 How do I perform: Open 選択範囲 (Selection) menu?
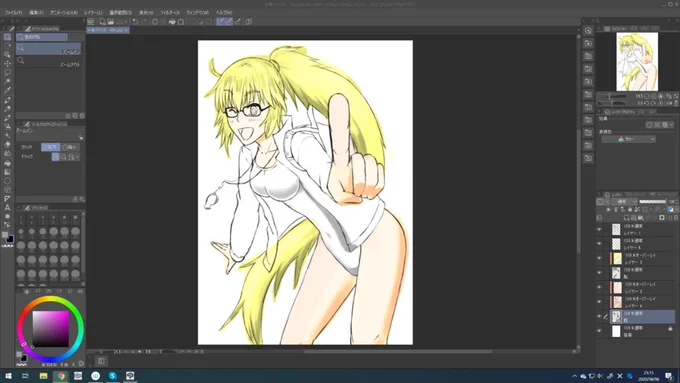120,13
